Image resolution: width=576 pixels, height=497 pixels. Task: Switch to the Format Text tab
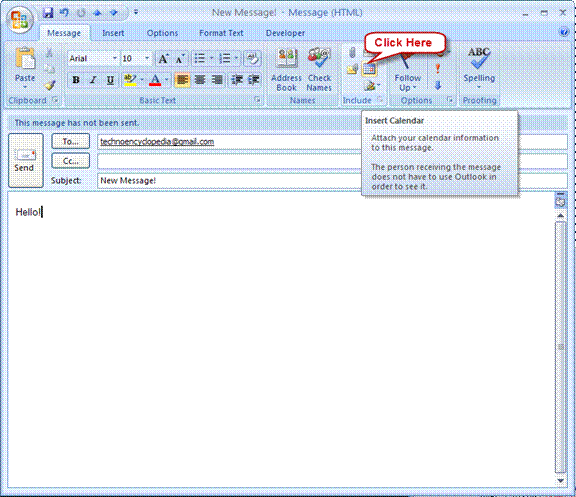[221, 33]
